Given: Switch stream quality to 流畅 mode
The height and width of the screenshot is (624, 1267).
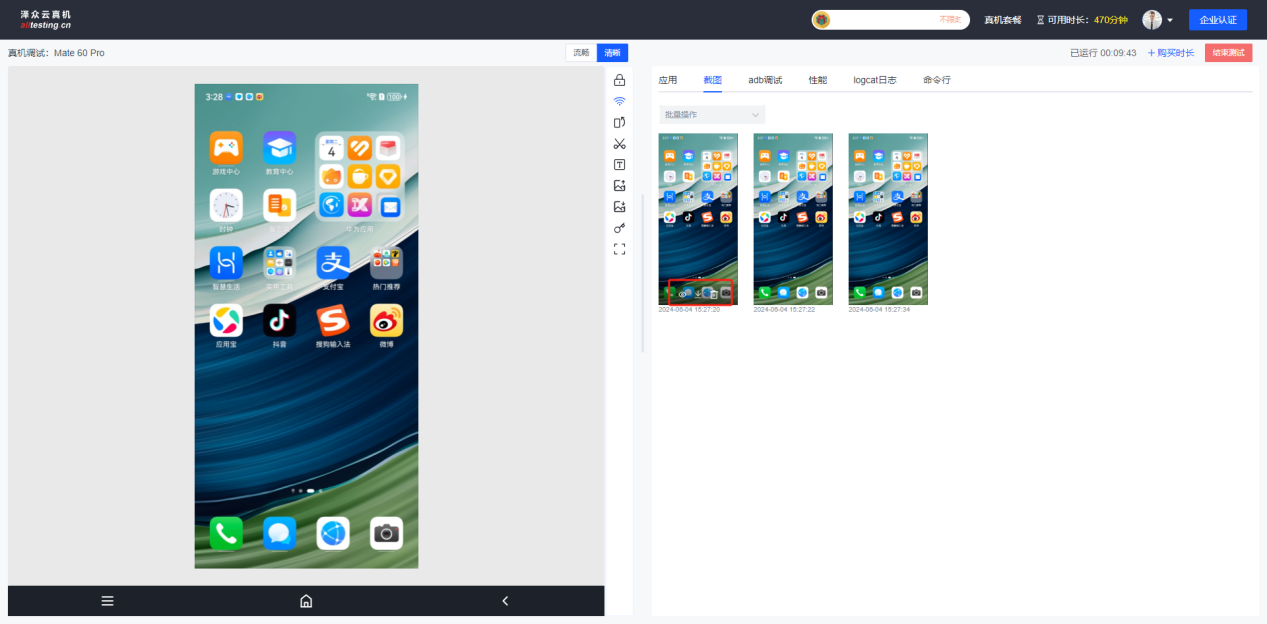Looking at the screenshot, I should point(581,53).
